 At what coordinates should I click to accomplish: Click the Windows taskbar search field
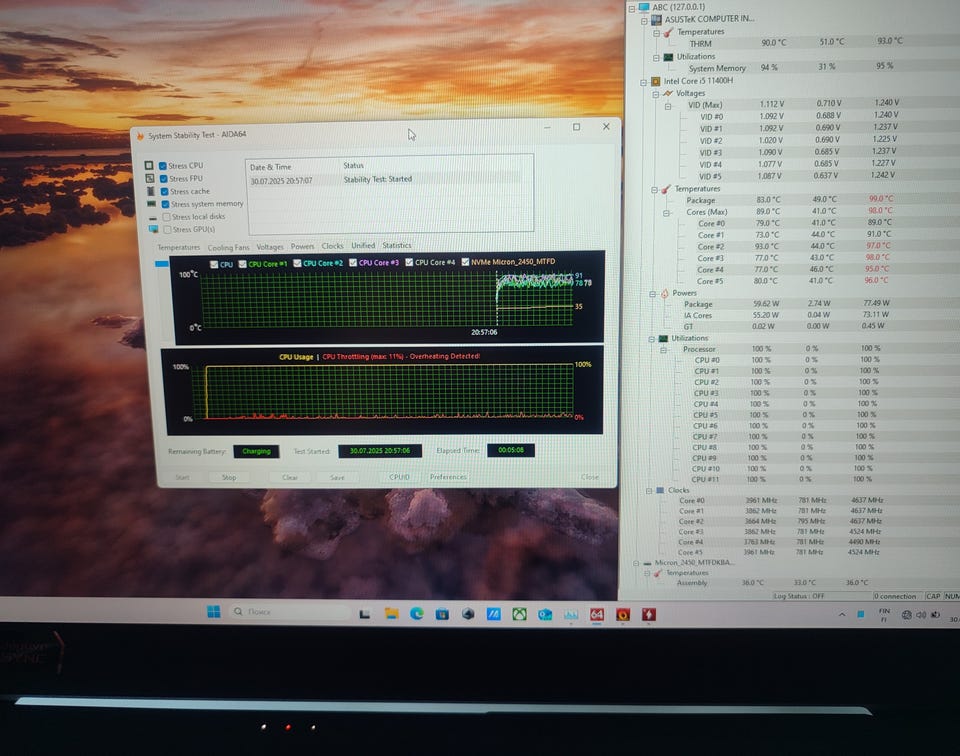pos(289,612)
